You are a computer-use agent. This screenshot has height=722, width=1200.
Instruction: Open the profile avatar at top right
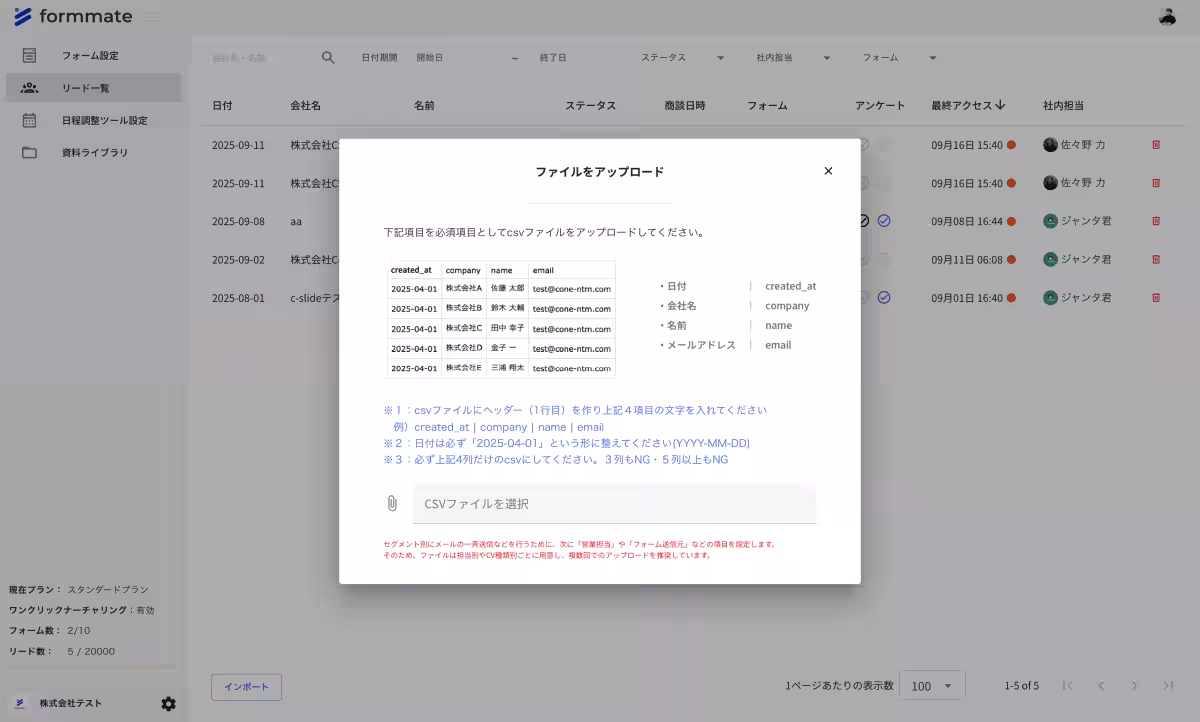[1168, 15]
